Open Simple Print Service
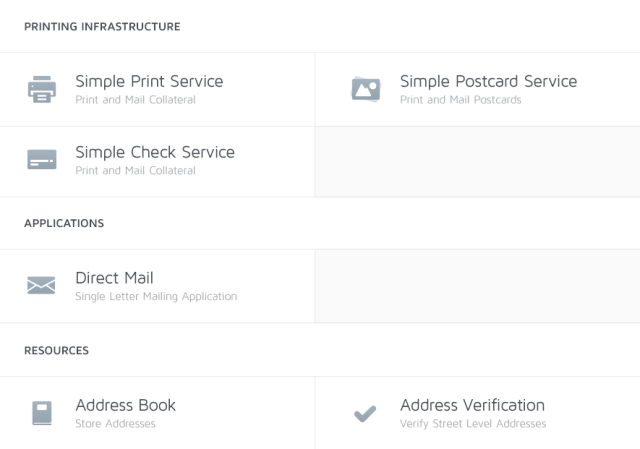The width and height of the screenshot is (640, 449). (x=149, y=81)
